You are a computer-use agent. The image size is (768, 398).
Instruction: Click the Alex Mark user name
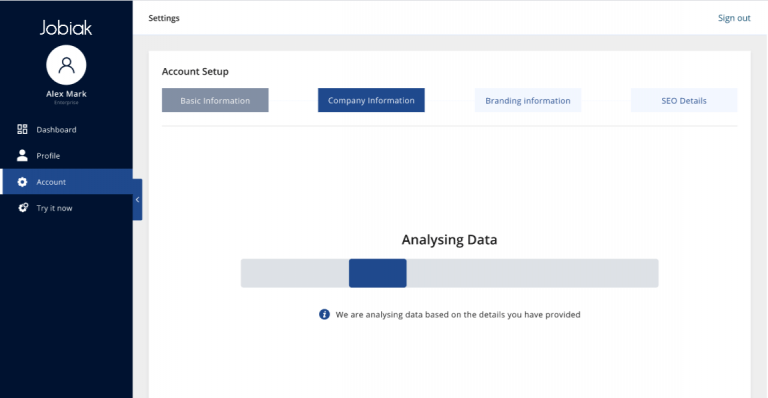[x=66, y=94]
